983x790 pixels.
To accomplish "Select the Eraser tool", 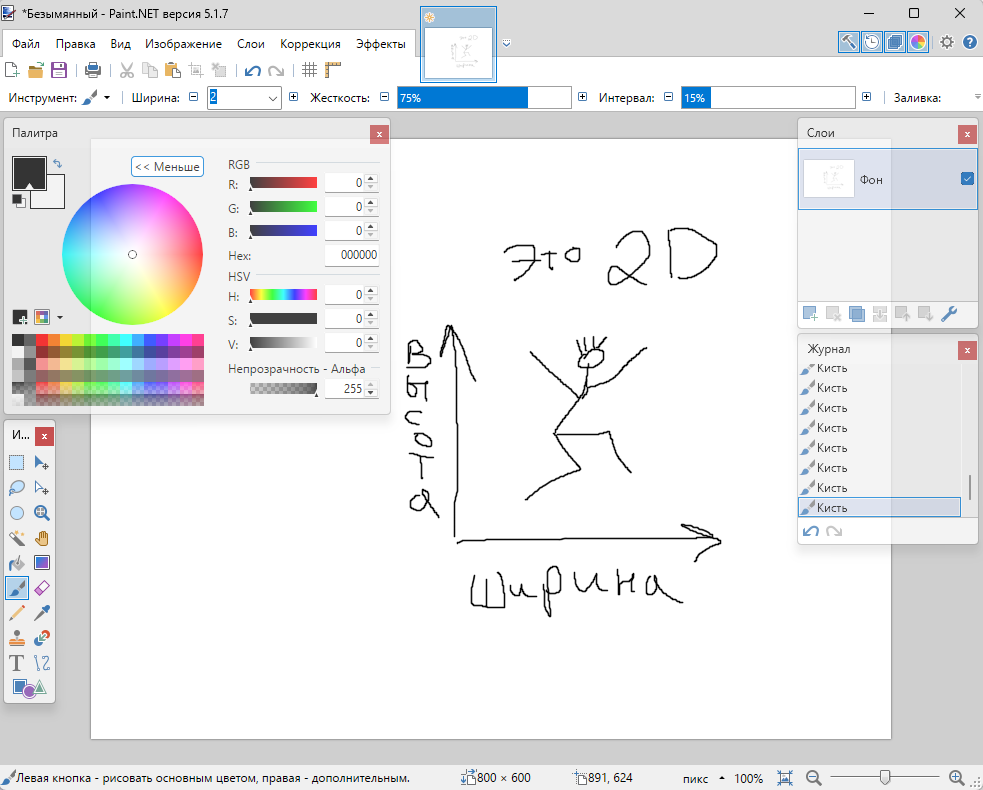I will pyautogui.click(x=42, y=588).
